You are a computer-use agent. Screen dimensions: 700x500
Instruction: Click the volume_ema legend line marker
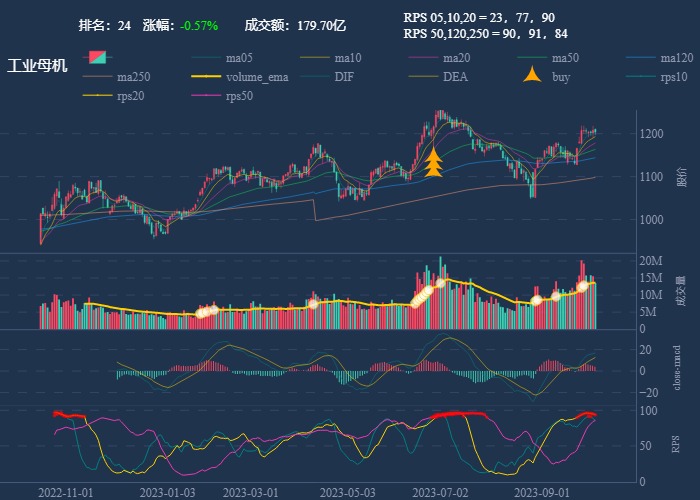click(206, 77)
